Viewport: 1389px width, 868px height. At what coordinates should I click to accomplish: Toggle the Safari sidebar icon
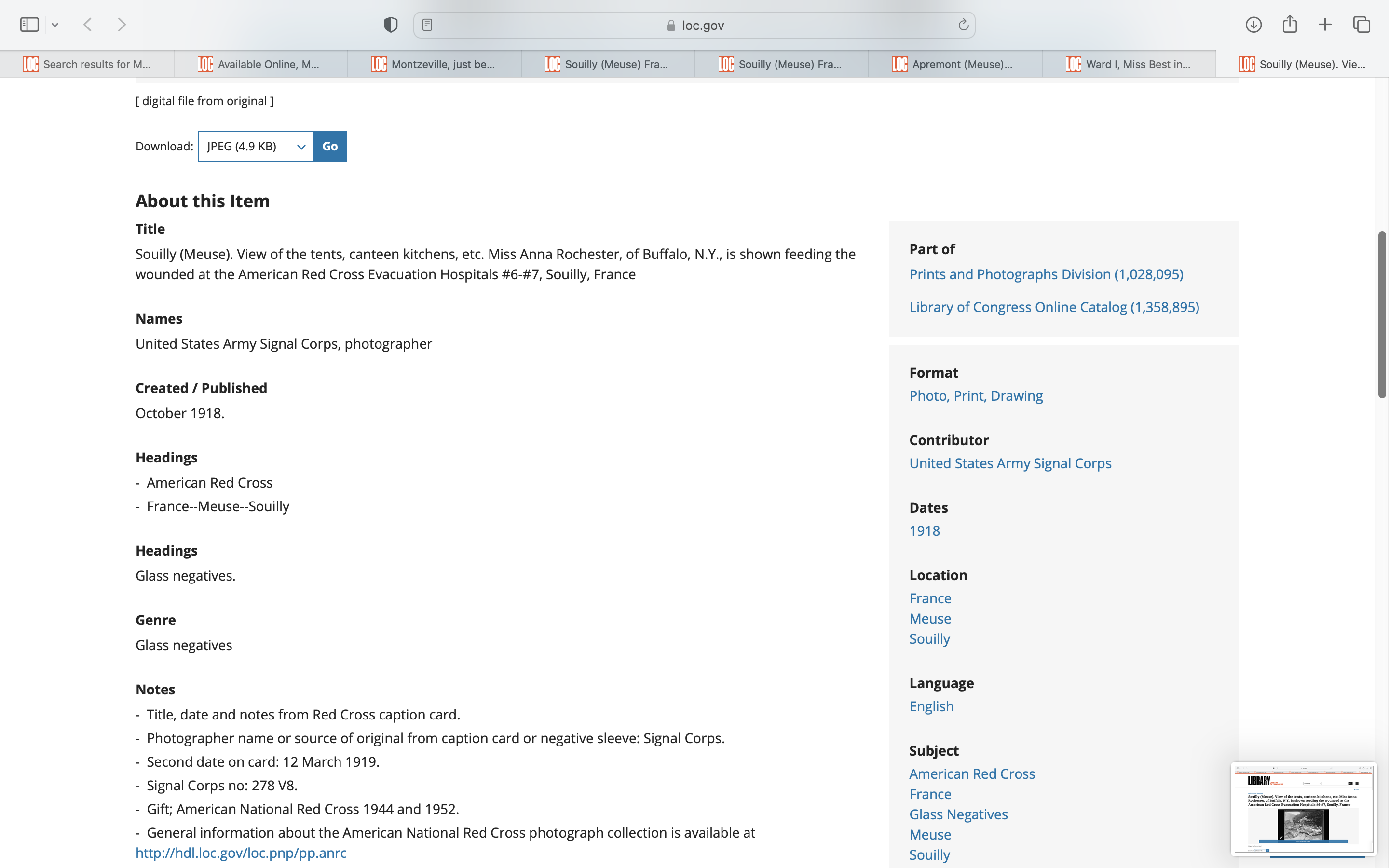coord(29,25)
